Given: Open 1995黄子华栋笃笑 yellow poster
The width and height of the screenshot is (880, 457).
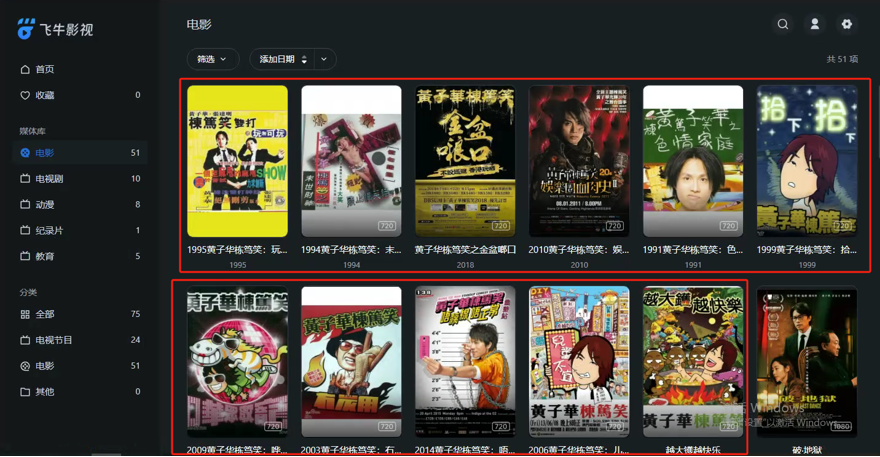Looking at the screenshot, I should (x=237, y=161).
